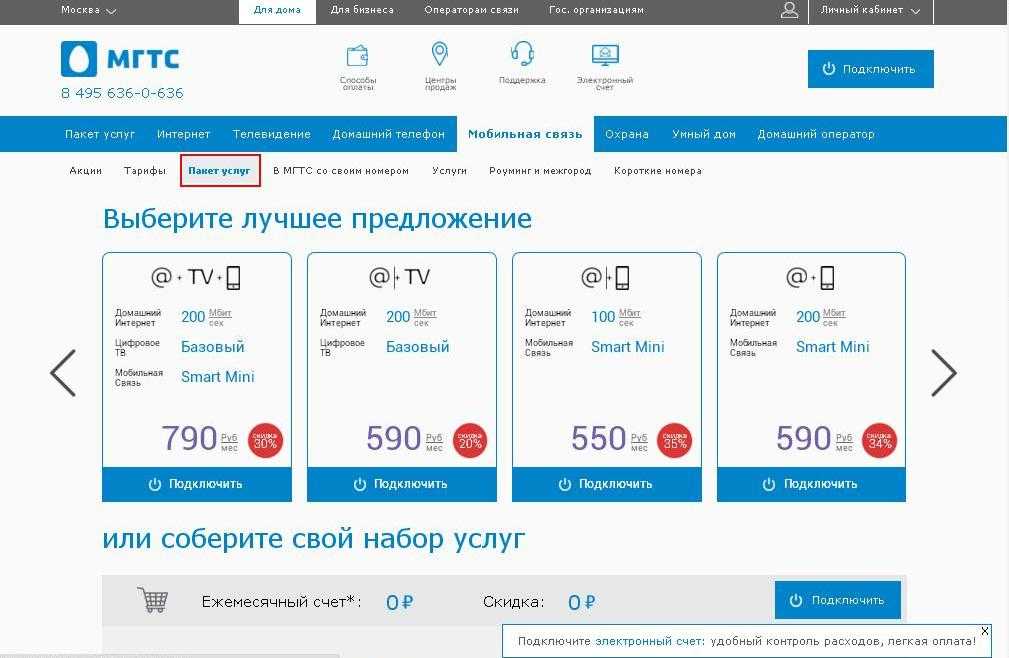This screenshot has height=658, width=1009.
Task: Open the Интернет menu
Action: tap(183, 134)
